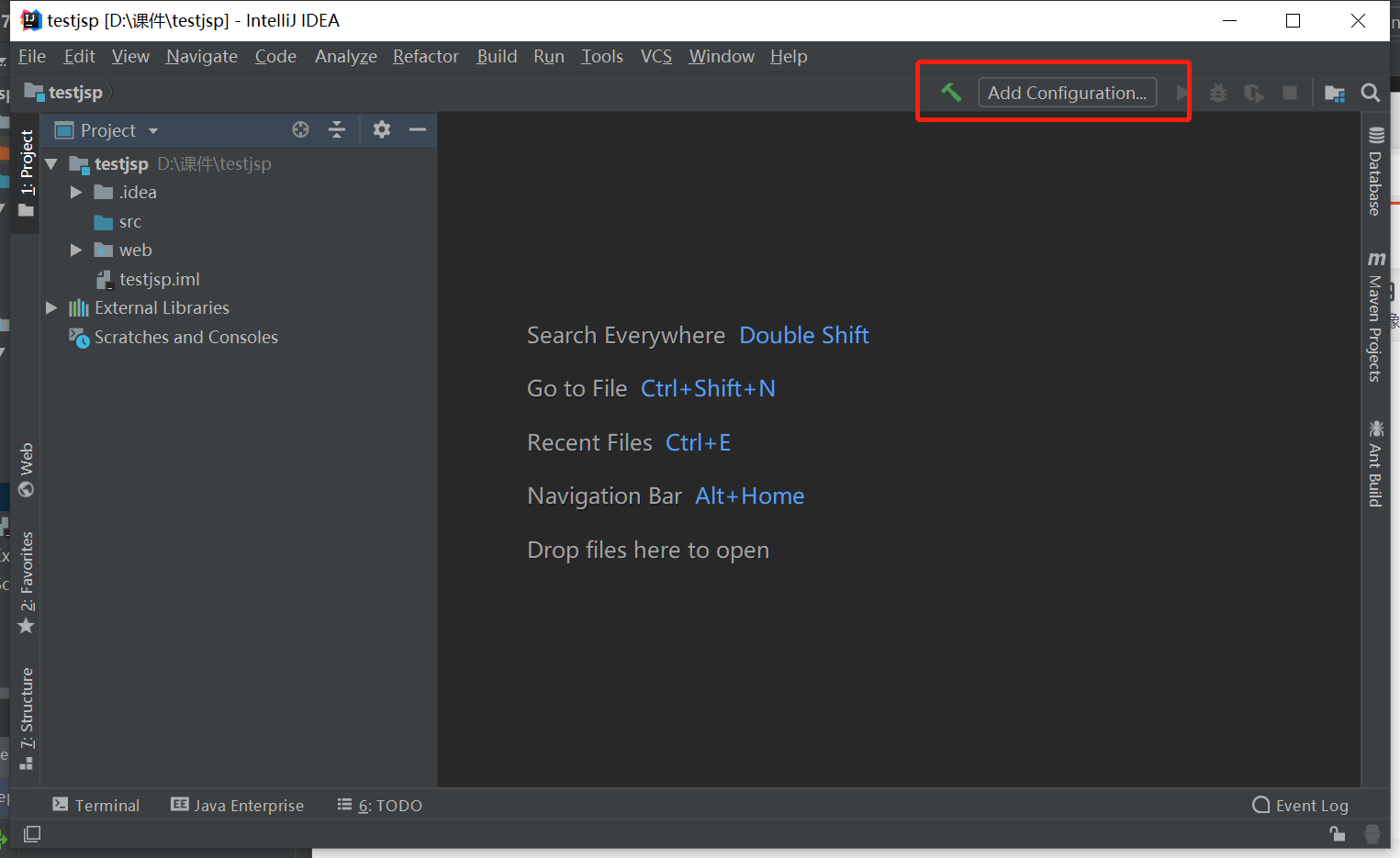Open the Help menu
1400x858 pixels.
(789, 57)
